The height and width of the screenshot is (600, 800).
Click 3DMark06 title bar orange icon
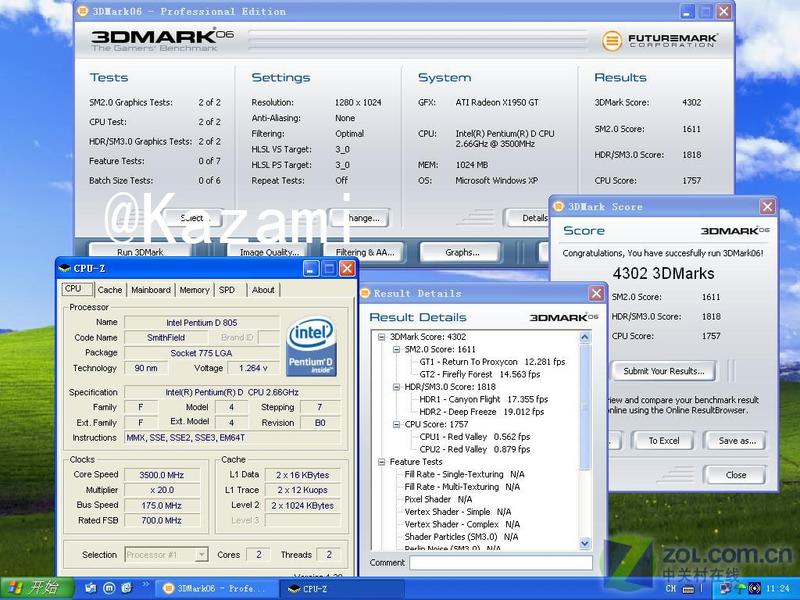(83, 11)
